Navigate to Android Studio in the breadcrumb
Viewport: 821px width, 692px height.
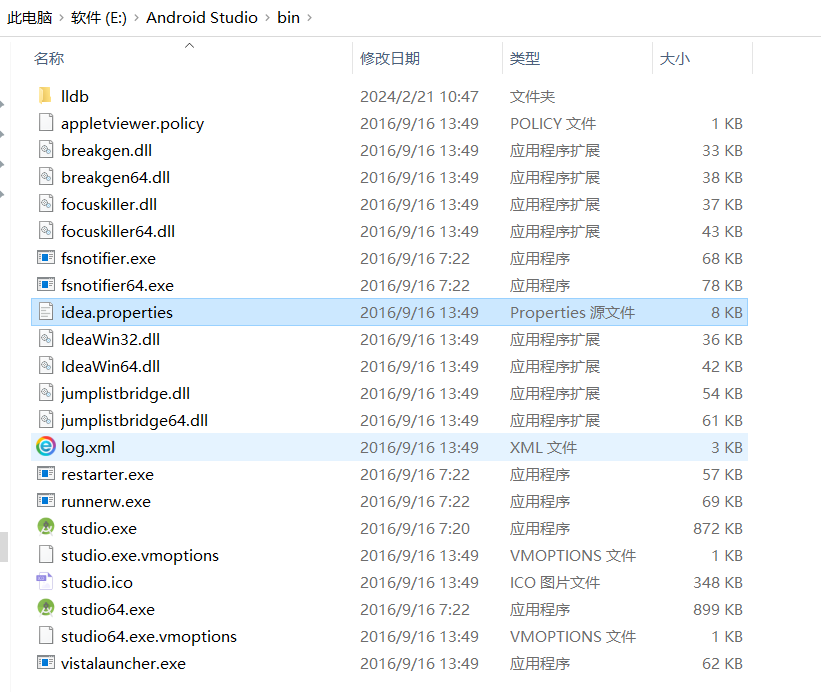[x=202, y=18]
